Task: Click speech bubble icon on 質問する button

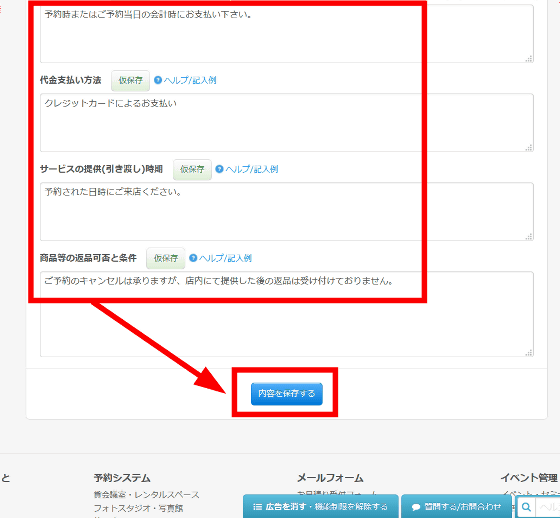Action: point(416,507)
